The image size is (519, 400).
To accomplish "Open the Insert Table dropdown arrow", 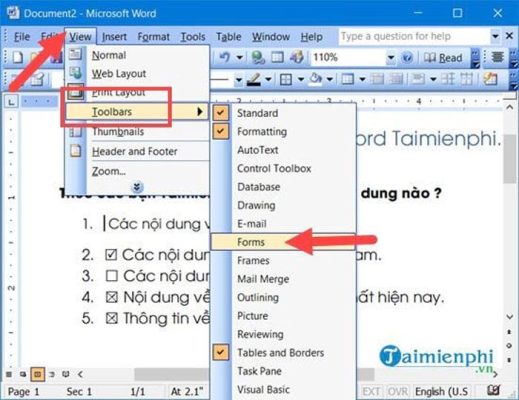I will pyautogui.click(x=362, y=79).
